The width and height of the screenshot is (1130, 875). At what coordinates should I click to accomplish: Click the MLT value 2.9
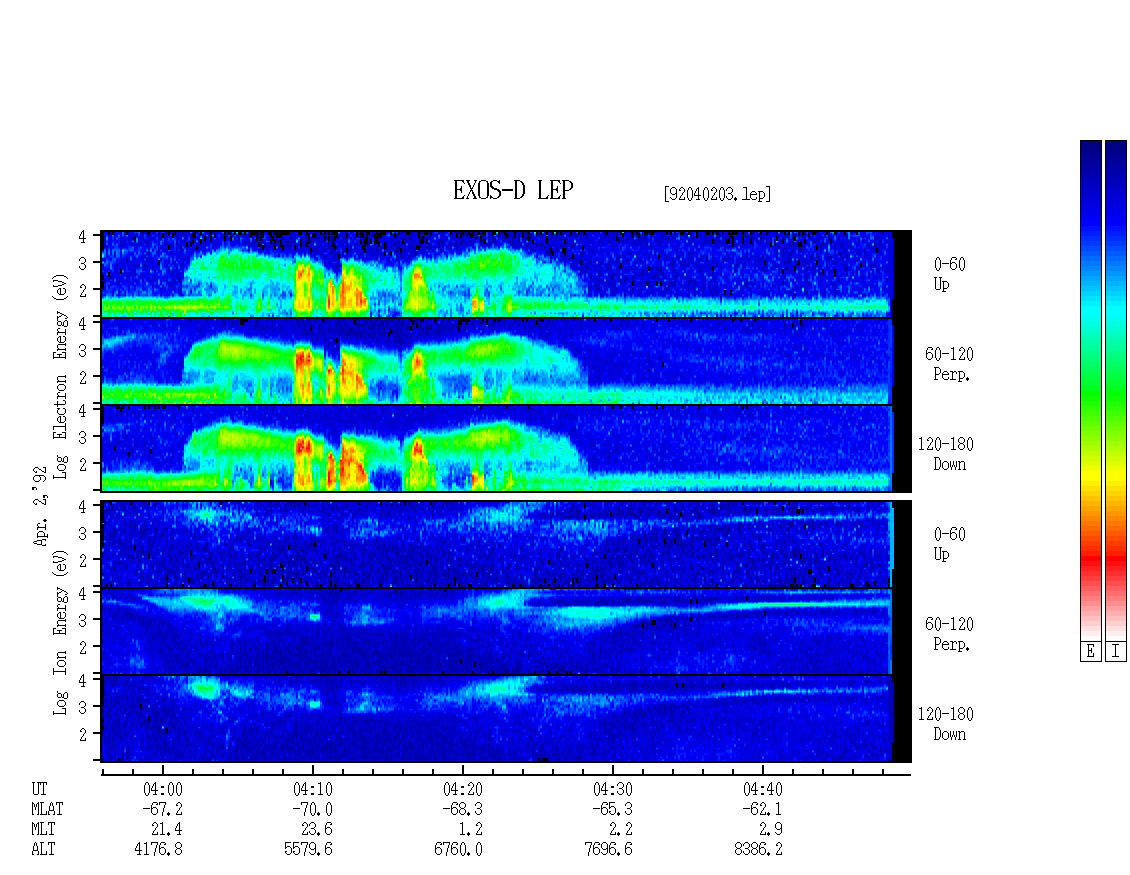770,830
